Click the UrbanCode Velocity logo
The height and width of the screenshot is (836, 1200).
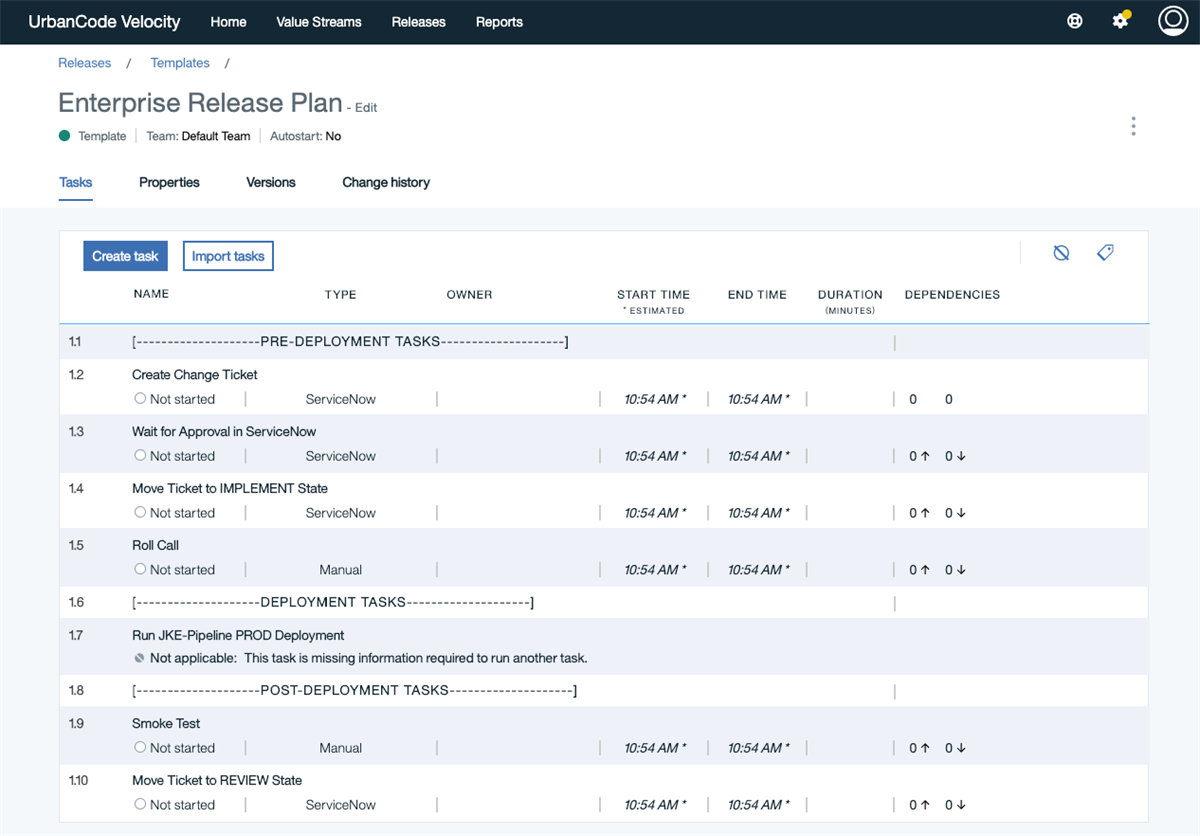(103, 21)
